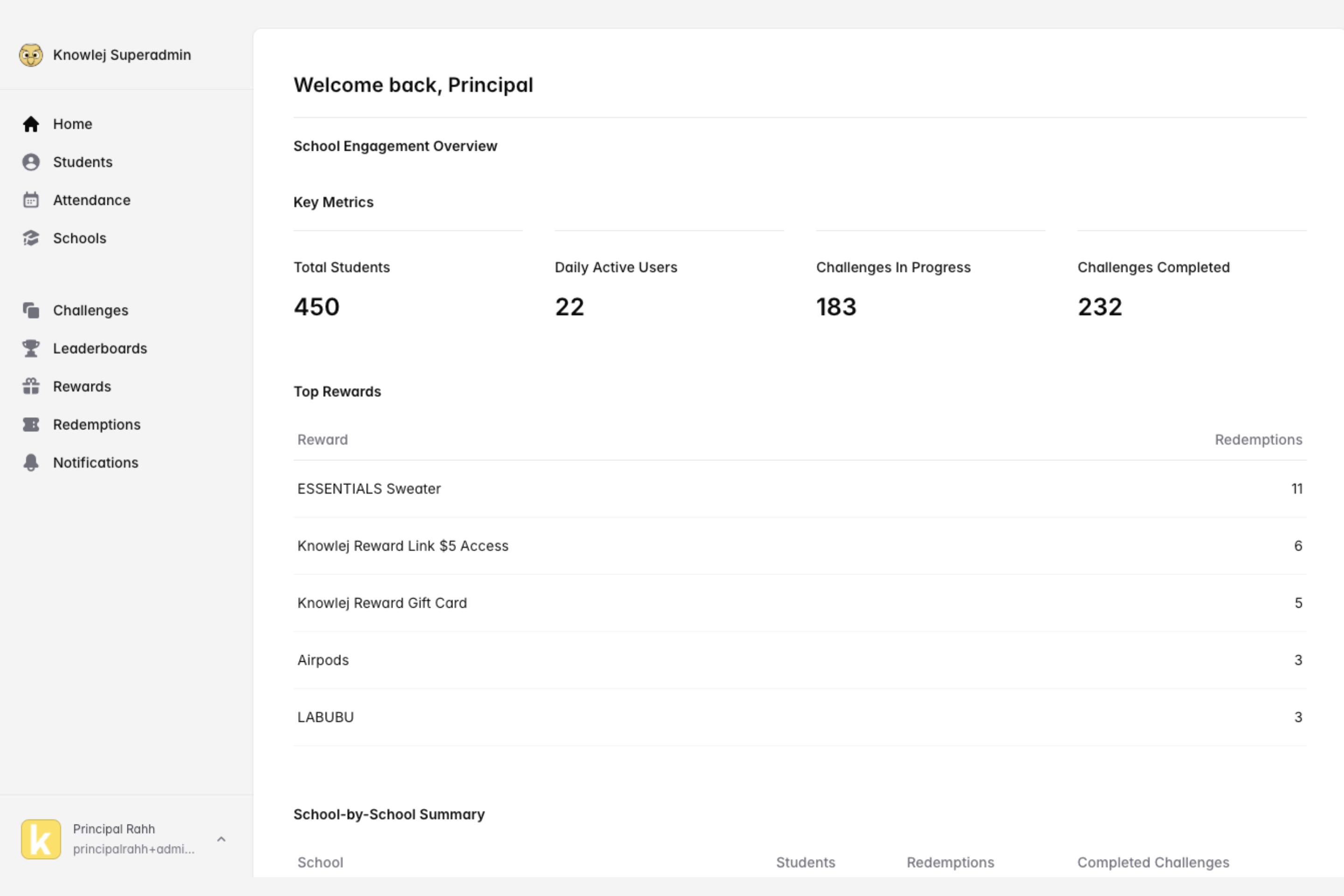Click the Leaderboards trophy icon
The width and height of the screenshot is (1344, 896).
coord(31,349)
